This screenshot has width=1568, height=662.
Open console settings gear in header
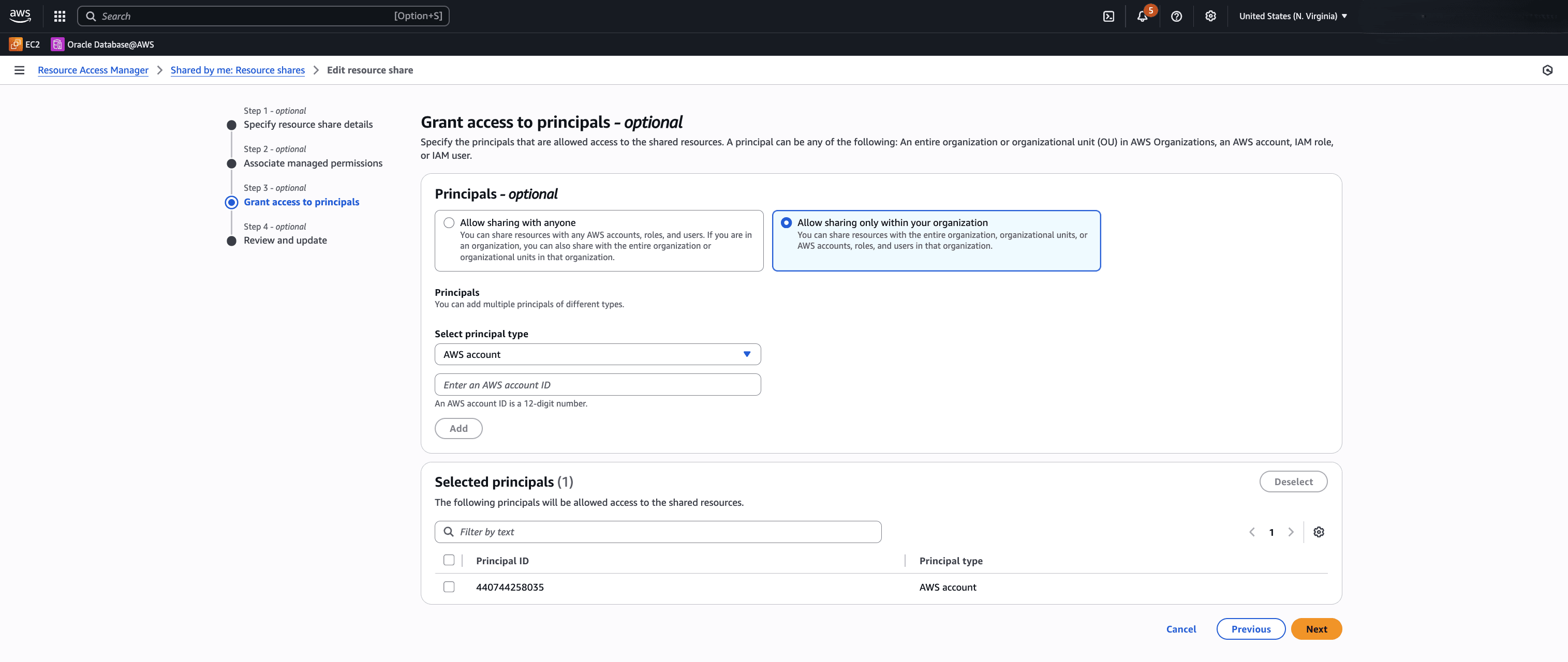tap(1210, 17)
